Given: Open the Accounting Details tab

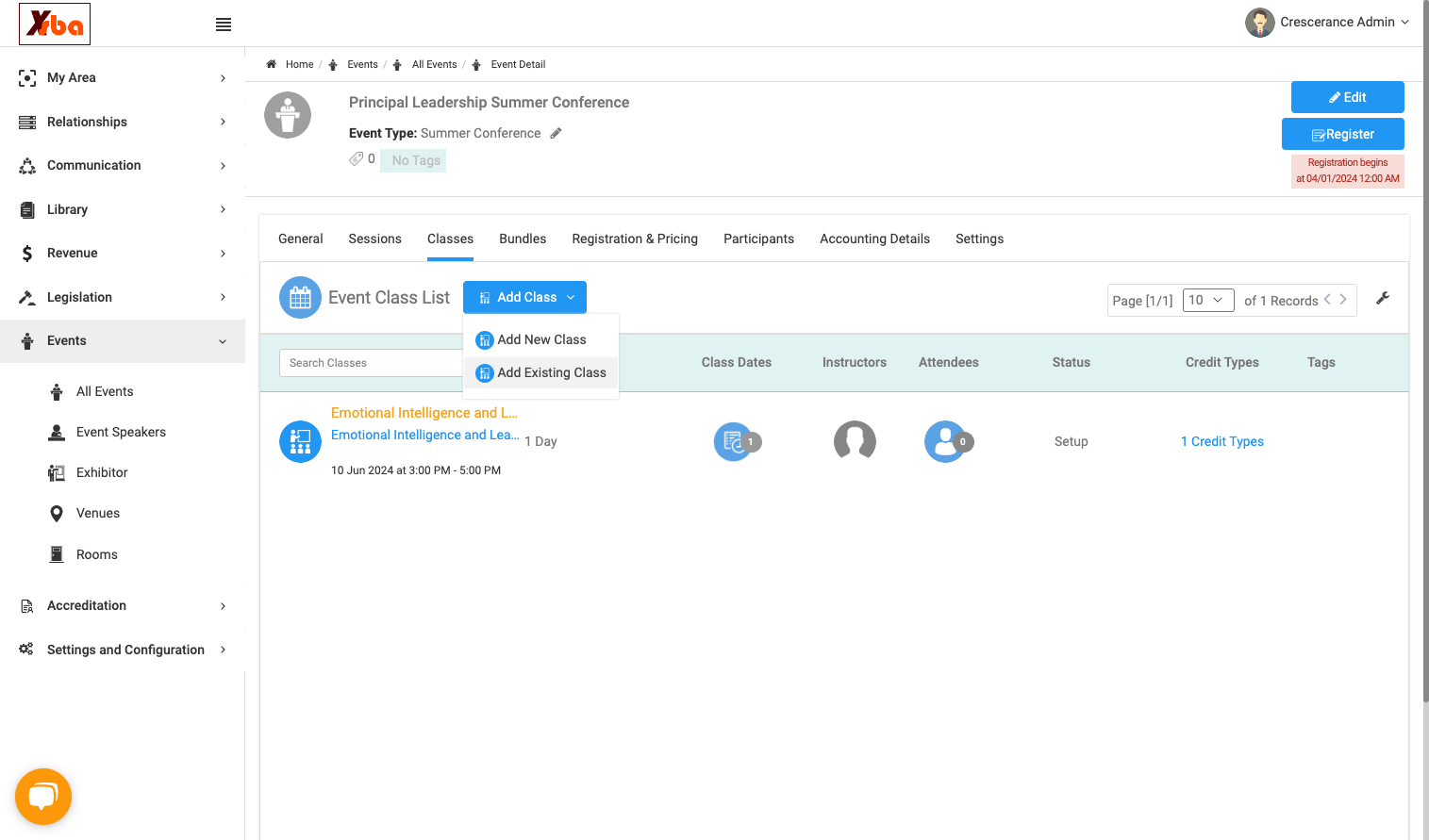Looking at the screenshot, I should [x=874, y=239].
